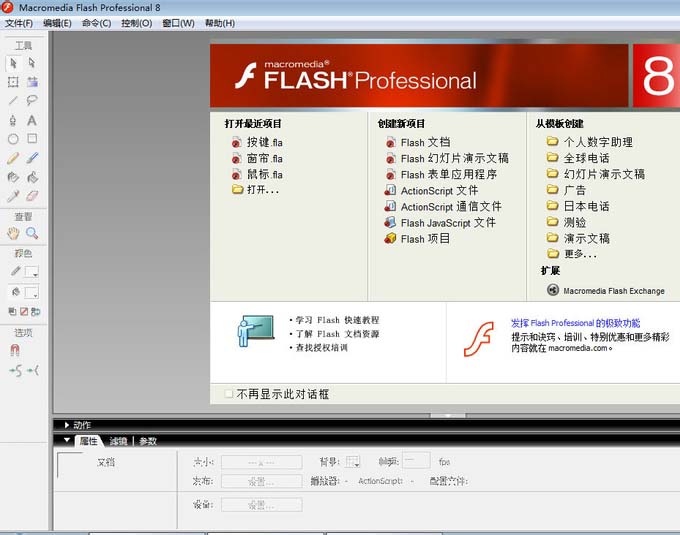This screenshot has width=680, height=535.
Task: Switch to the 滤镜 tab
Action: point(118,441)
